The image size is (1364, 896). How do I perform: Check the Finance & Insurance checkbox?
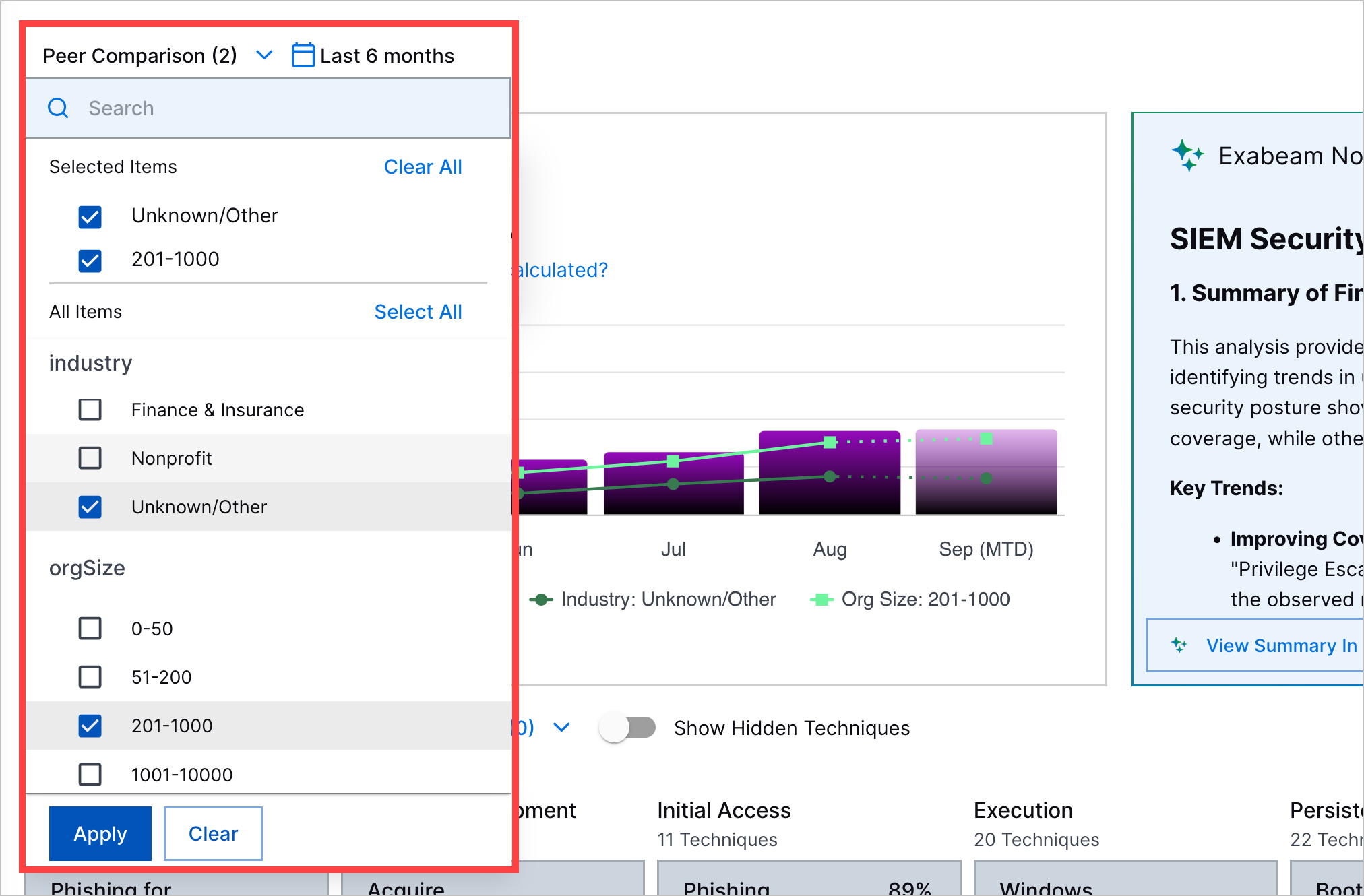point(90,410)
